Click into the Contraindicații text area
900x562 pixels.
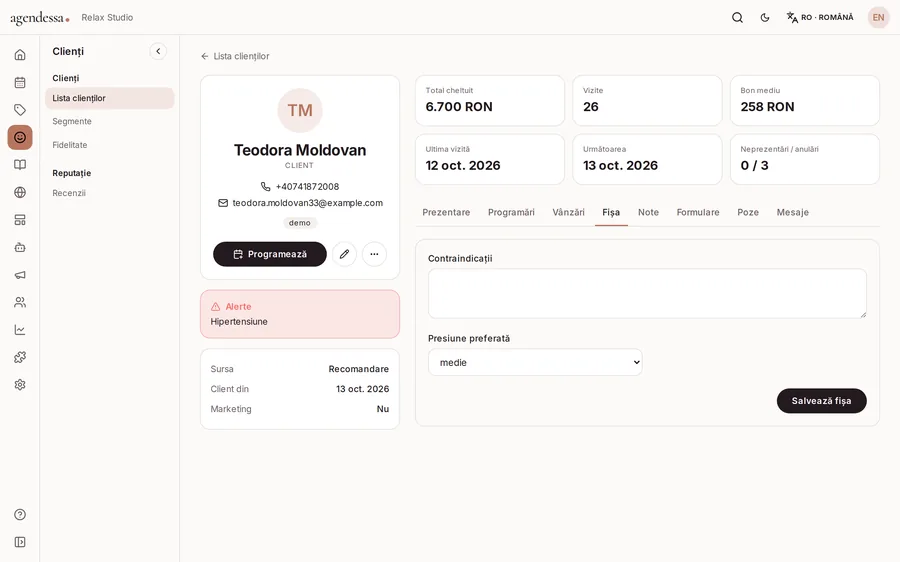point(647,293)
